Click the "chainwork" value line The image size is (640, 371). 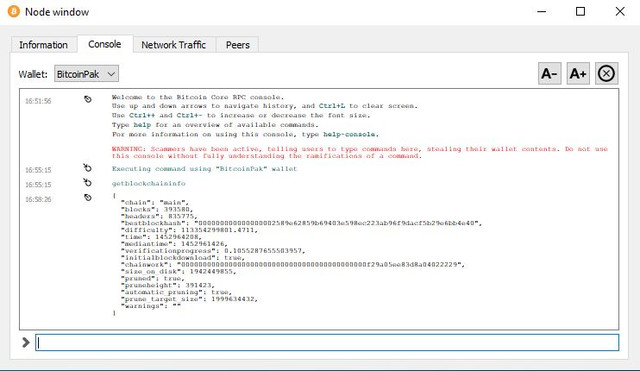[x=293, y=264]
